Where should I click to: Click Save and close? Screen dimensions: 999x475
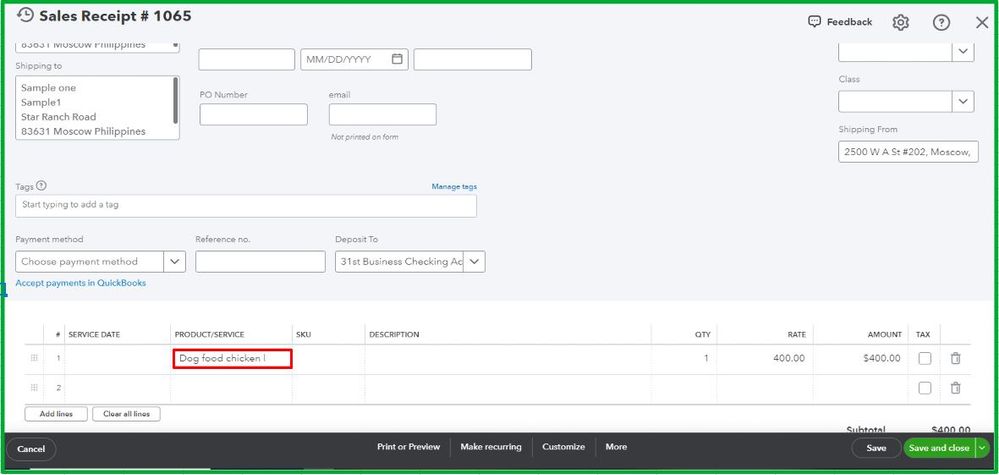(939, 448)
